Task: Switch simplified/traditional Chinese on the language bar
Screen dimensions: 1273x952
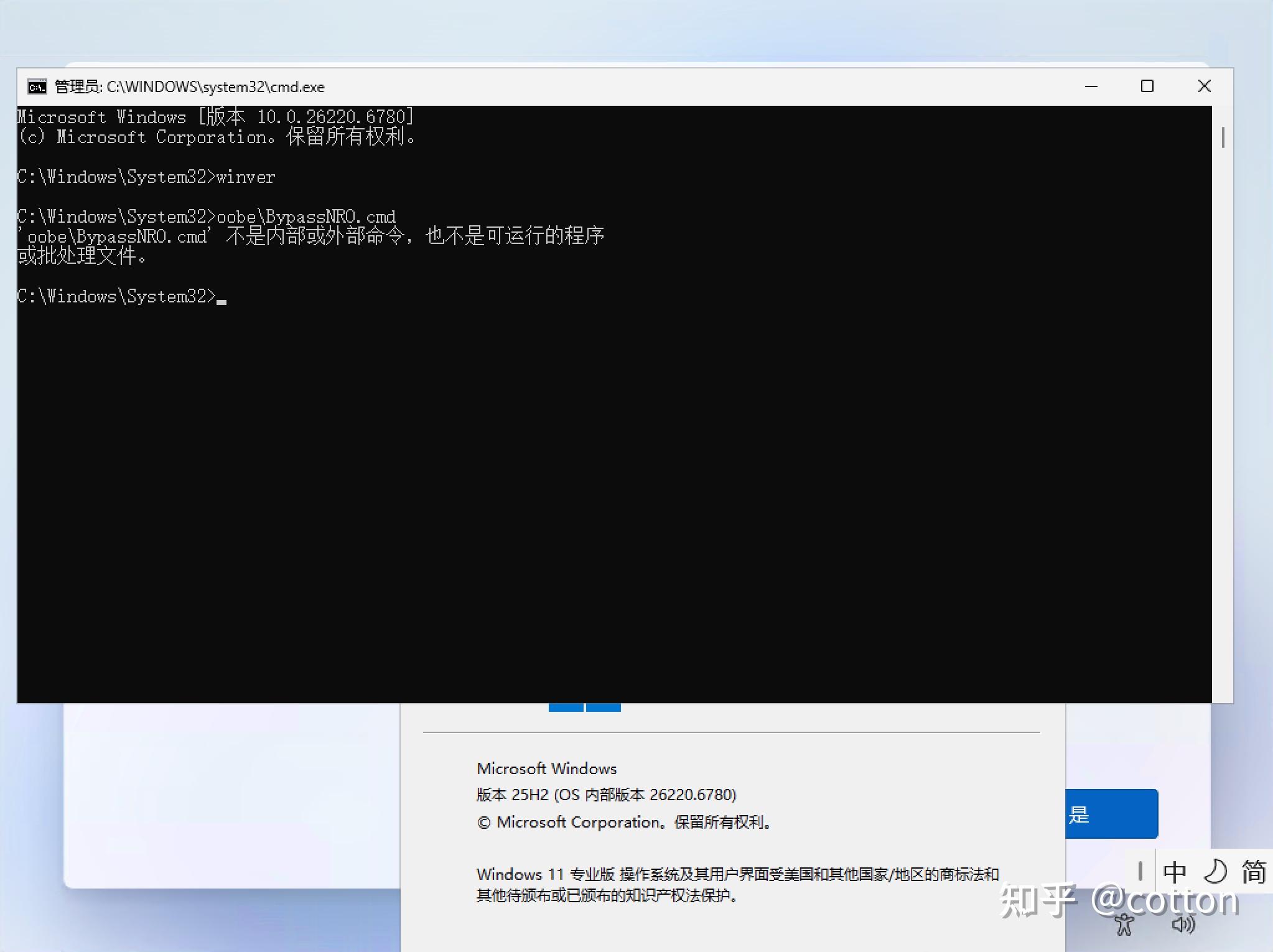Action: [x=1256, y=871]
